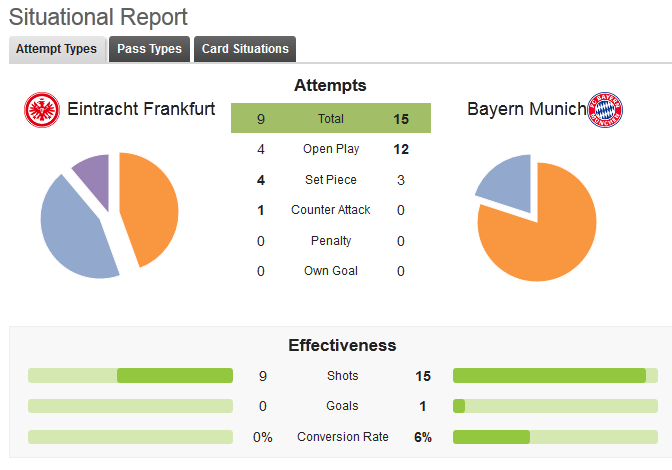Click the Bayern Munich club crest
Screen dimensions: 672x470
(605, 110)
